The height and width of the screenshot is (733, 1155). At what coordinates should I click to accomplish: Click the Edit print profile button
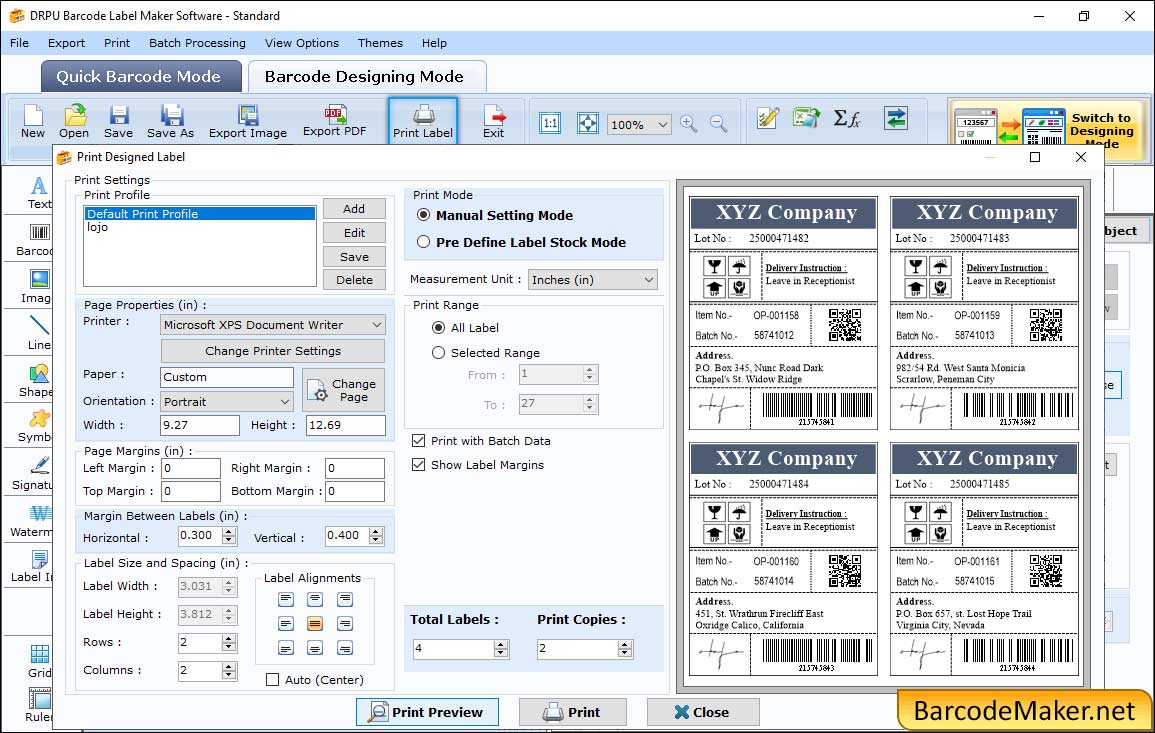pyautogui.click(x=354, y=233)
